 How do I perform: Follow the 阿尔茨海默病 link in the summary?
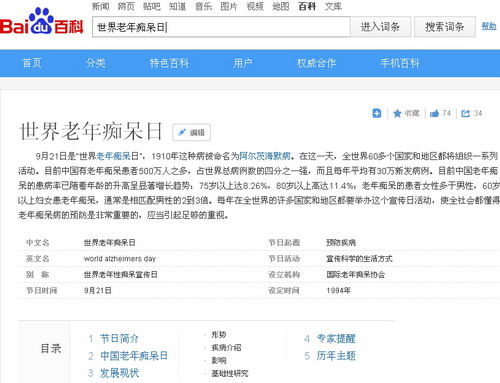[x=265, y=156]
